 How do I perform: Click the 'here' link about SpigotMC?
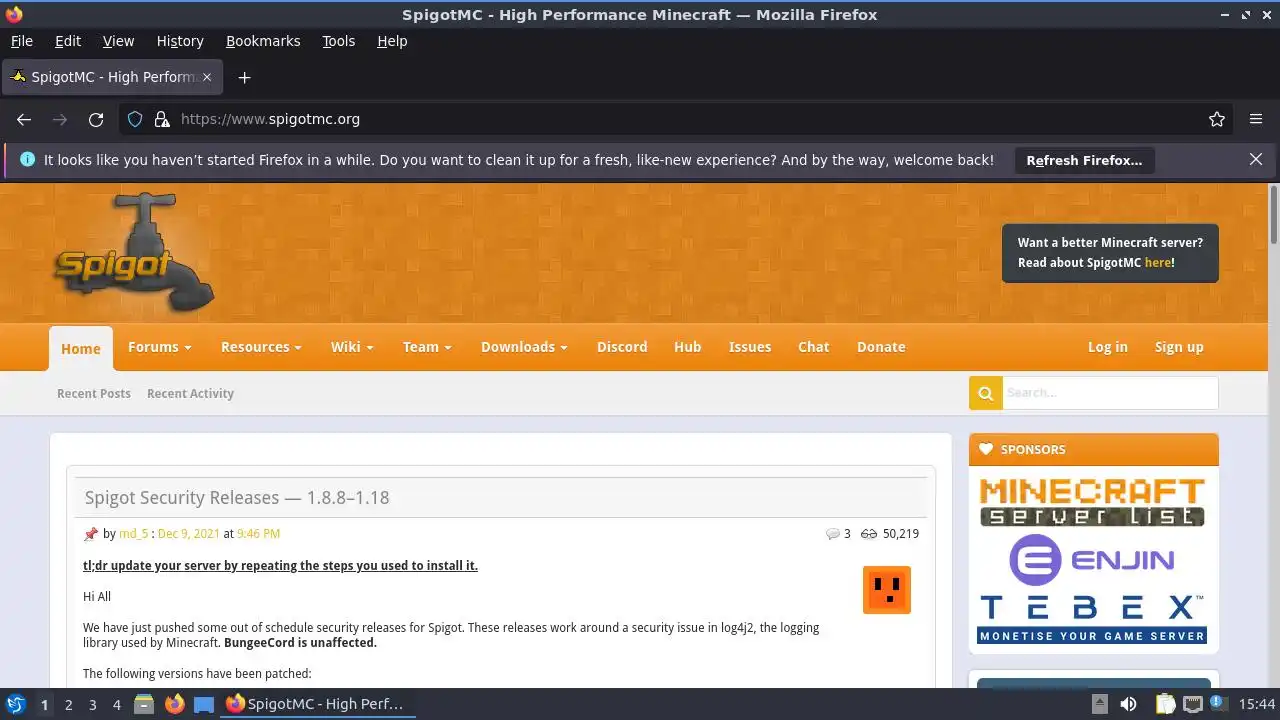click(1158, 263)
